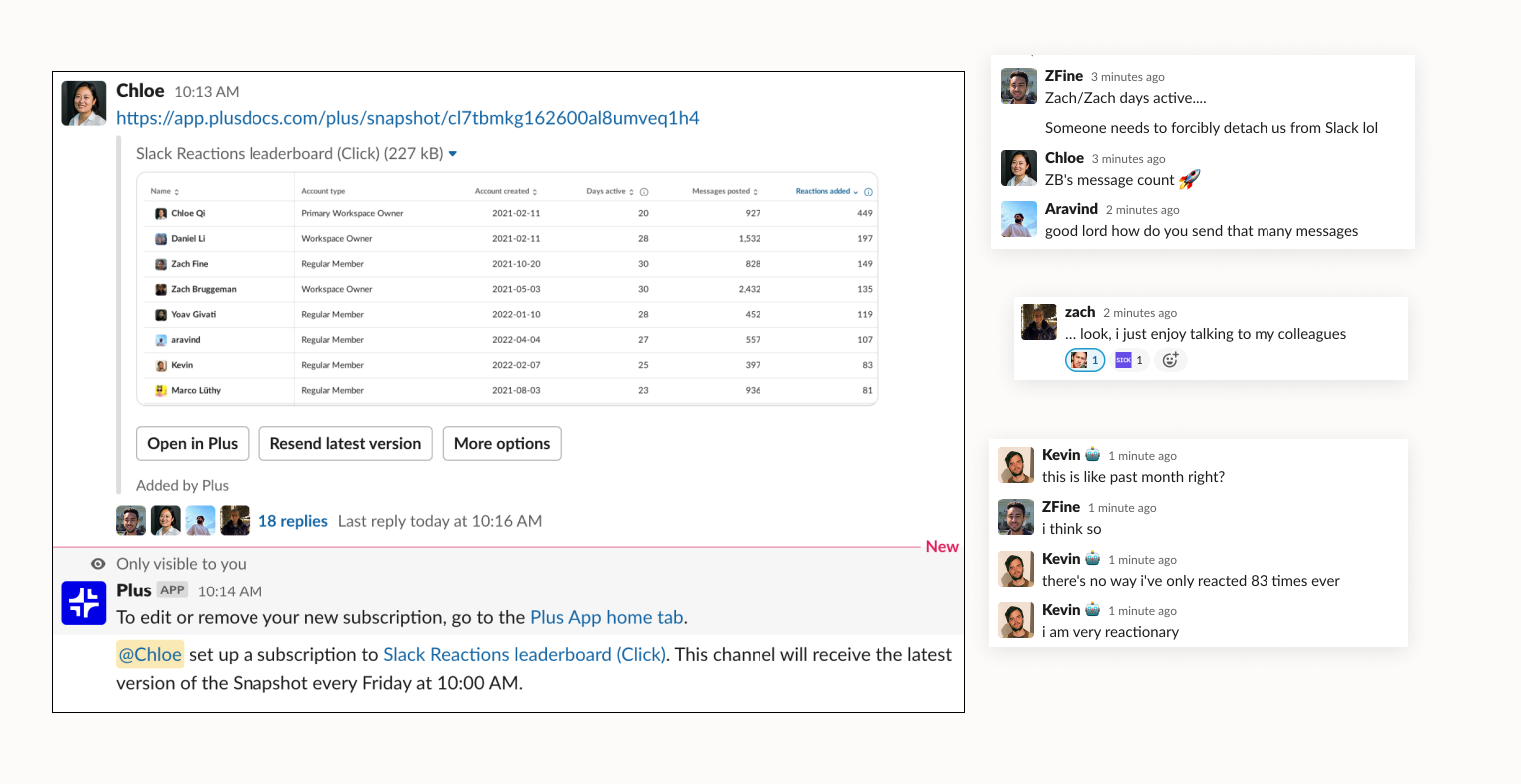Image resolution: width=1521 pixels, height=784 pixels.
Task: Click the pink 'New' unread marker label
Action: coord(942,547)
